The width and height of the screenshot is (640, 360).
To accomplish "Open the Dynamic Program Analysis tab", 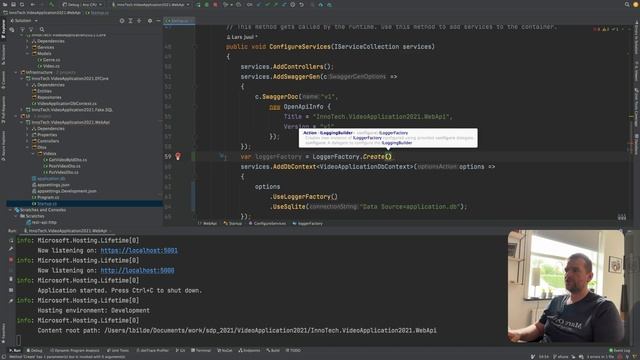I will (x=75, y=350).
